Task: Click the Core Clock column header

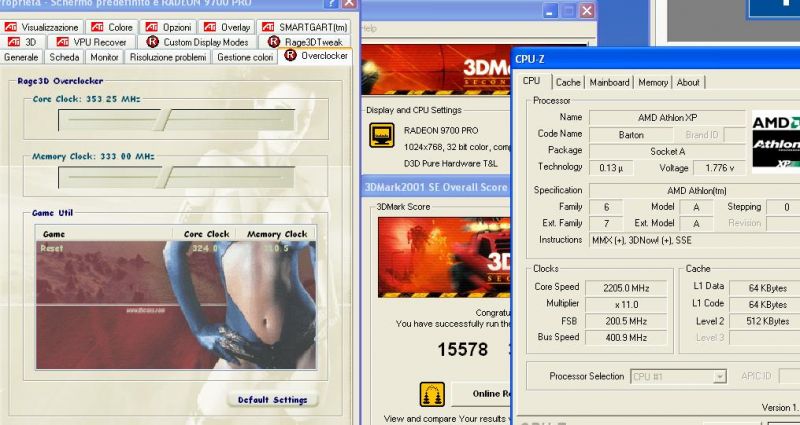Action: click(206, 234)
